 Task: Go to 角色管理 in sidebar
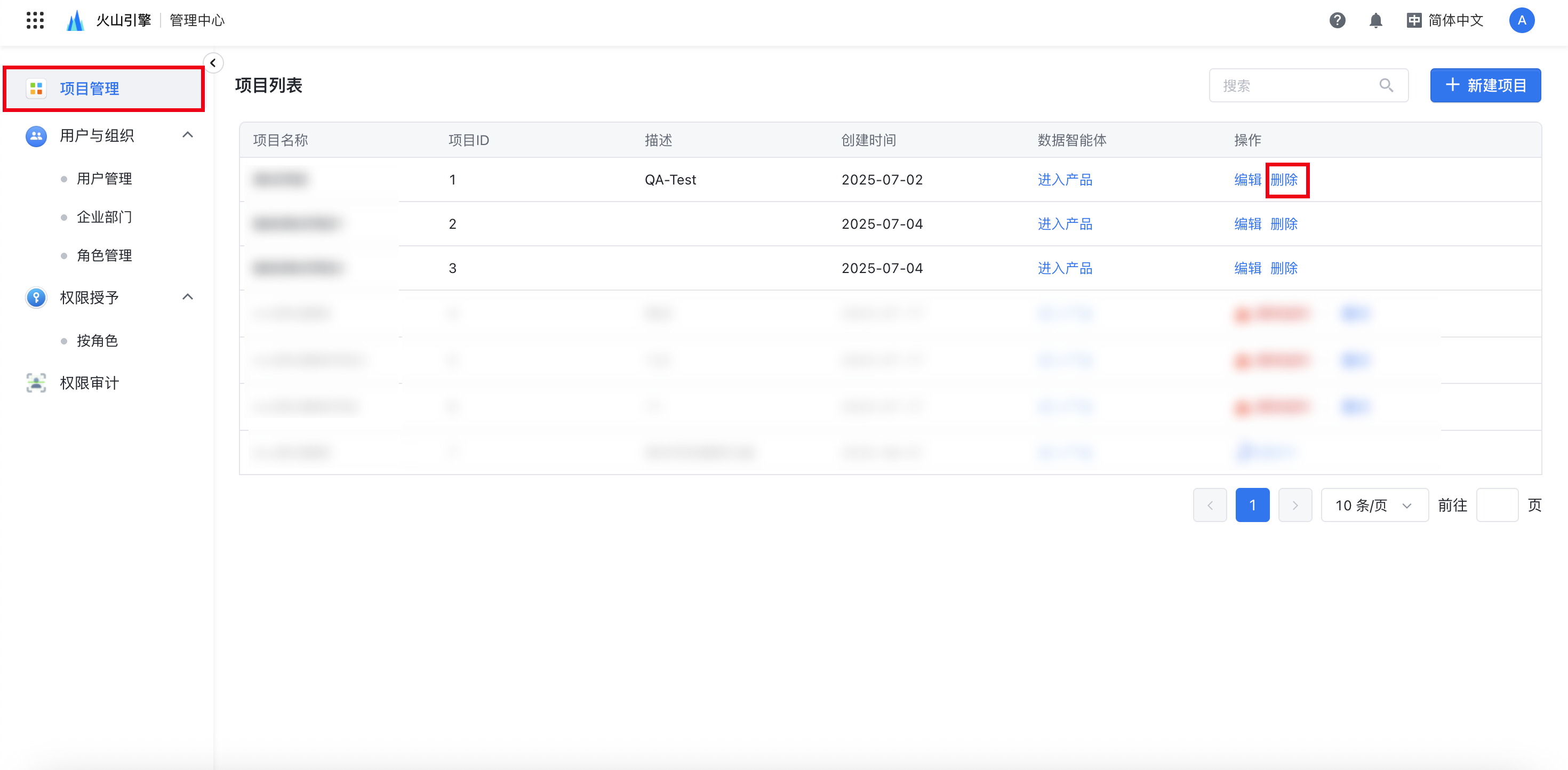click(x=104, y=255)
